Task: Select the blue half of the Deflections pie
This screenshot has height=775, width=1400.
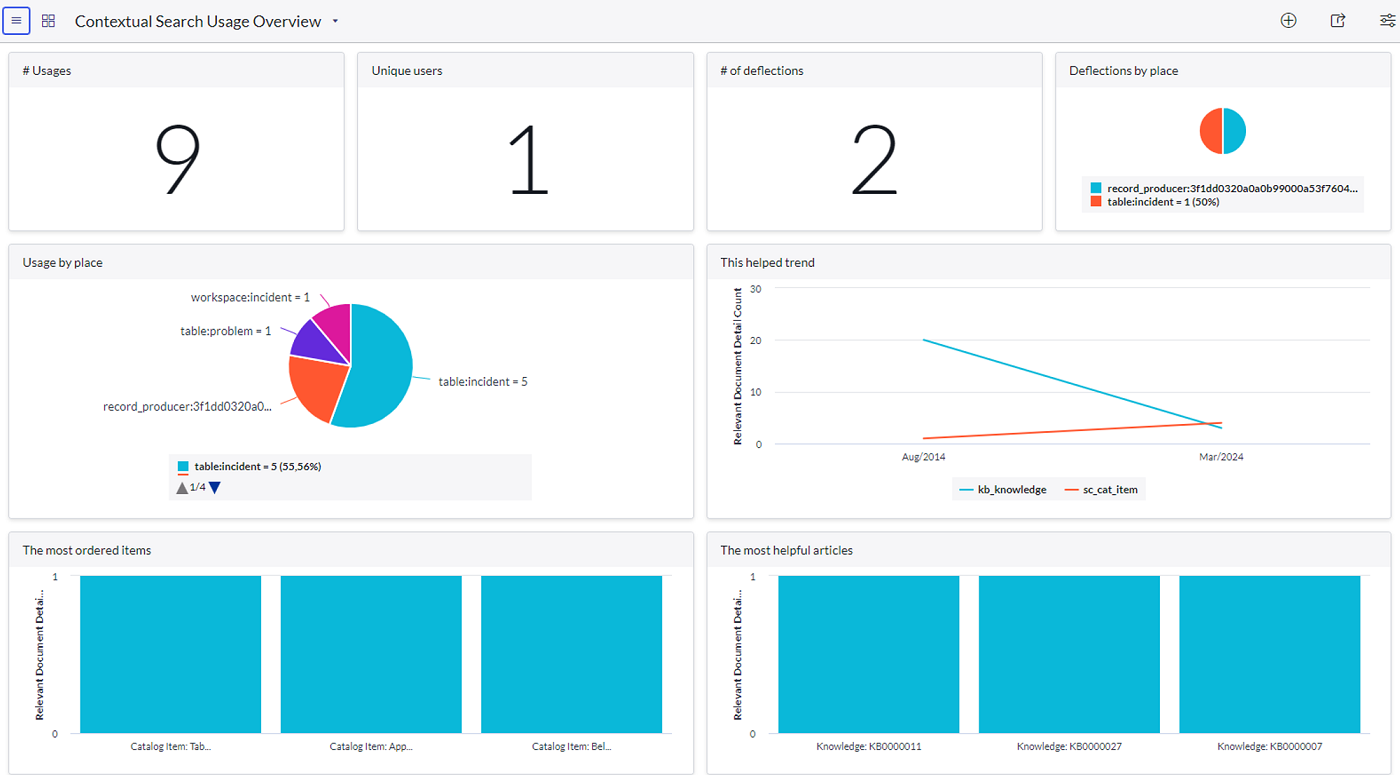Action: tap(1235, 131)
